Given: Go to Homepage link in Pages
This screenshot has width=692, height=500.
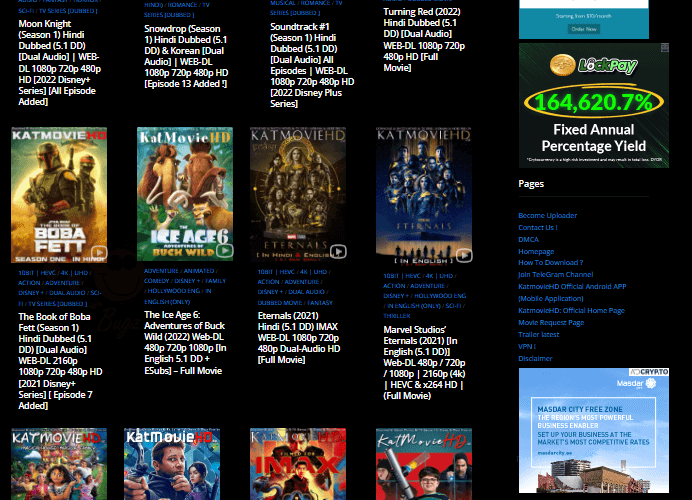Looking at the screenshot, I should coord(536,251).
